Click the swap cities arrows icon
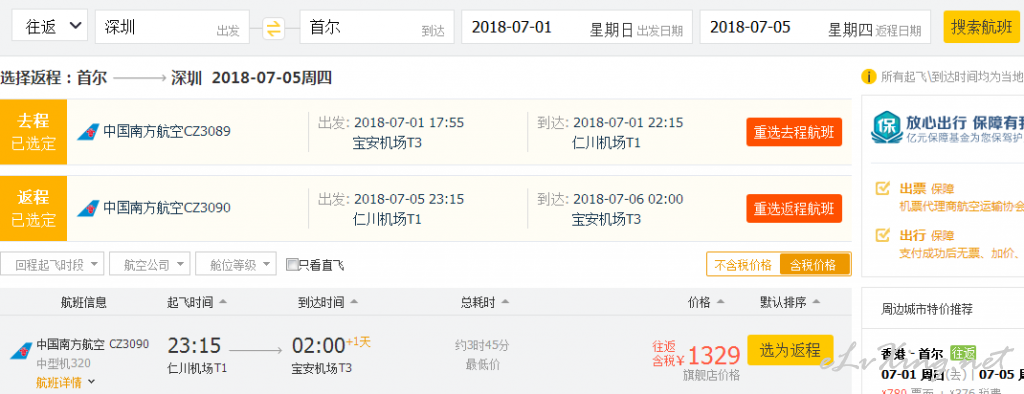The image size is (1024, 394). (x=274, y=27)
